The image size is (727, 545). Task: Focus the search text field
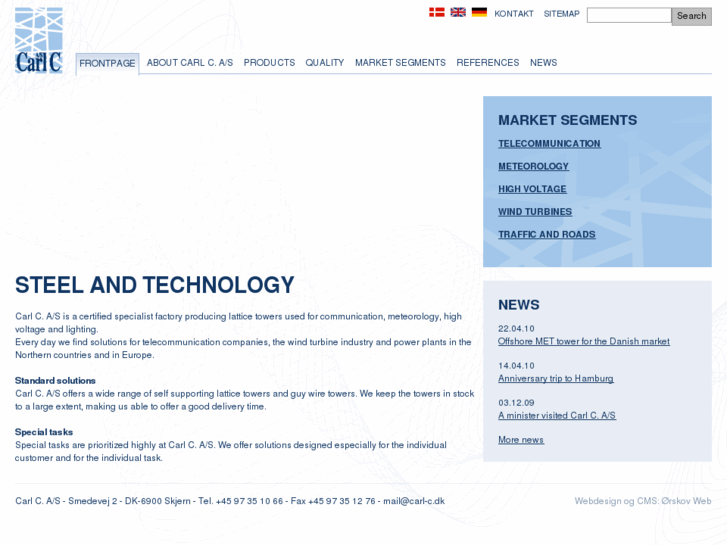click(629, 15)
